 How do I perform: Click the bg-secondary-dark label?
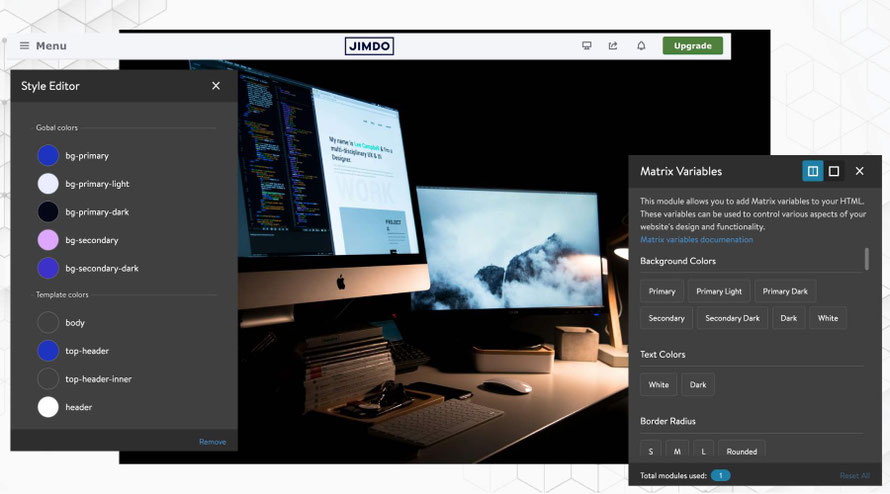(x=102, y=268)
